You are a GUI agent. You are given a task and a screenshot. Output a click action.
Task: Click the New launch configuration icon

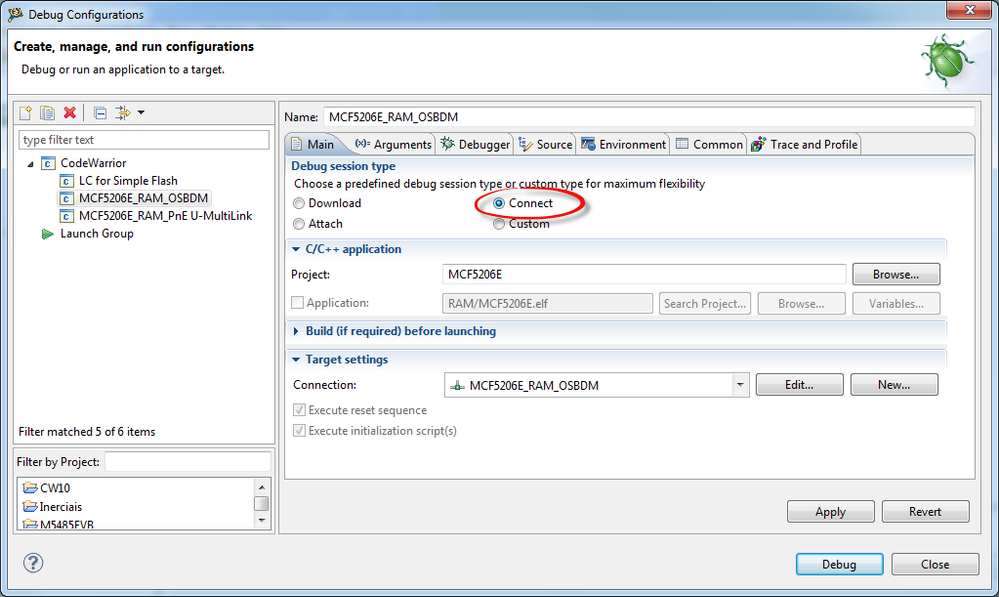[25, 113]
